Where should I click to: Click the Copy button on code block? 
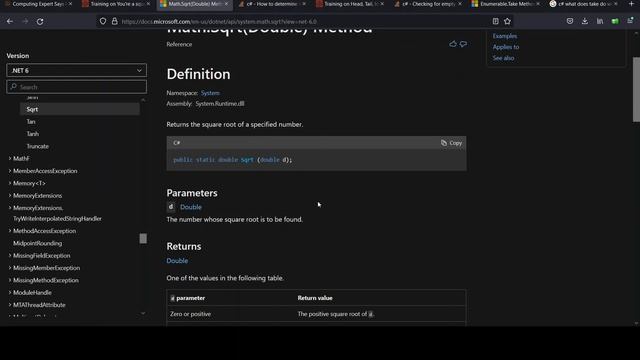click(x=451, y=143)
